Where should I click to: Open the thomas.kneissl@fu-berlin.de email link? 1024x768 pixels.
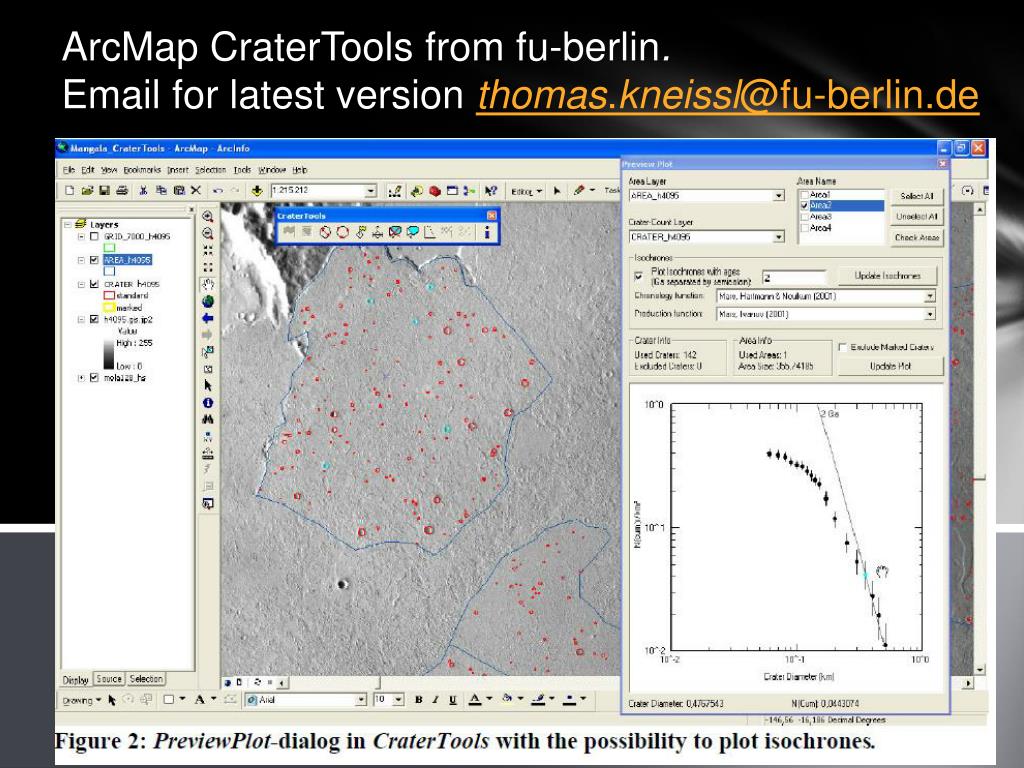click(728, 95)
